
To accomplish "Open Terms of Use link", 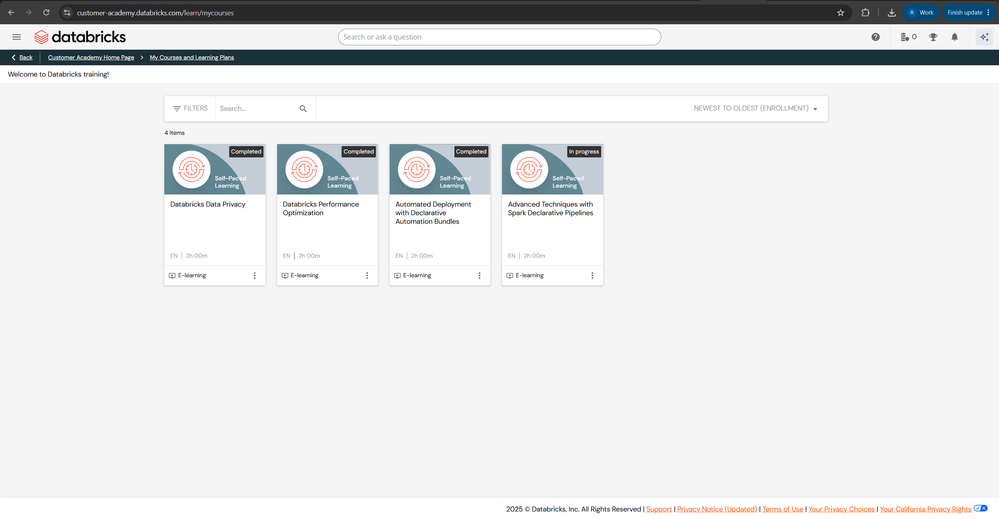I will click(x=782, y=509).
